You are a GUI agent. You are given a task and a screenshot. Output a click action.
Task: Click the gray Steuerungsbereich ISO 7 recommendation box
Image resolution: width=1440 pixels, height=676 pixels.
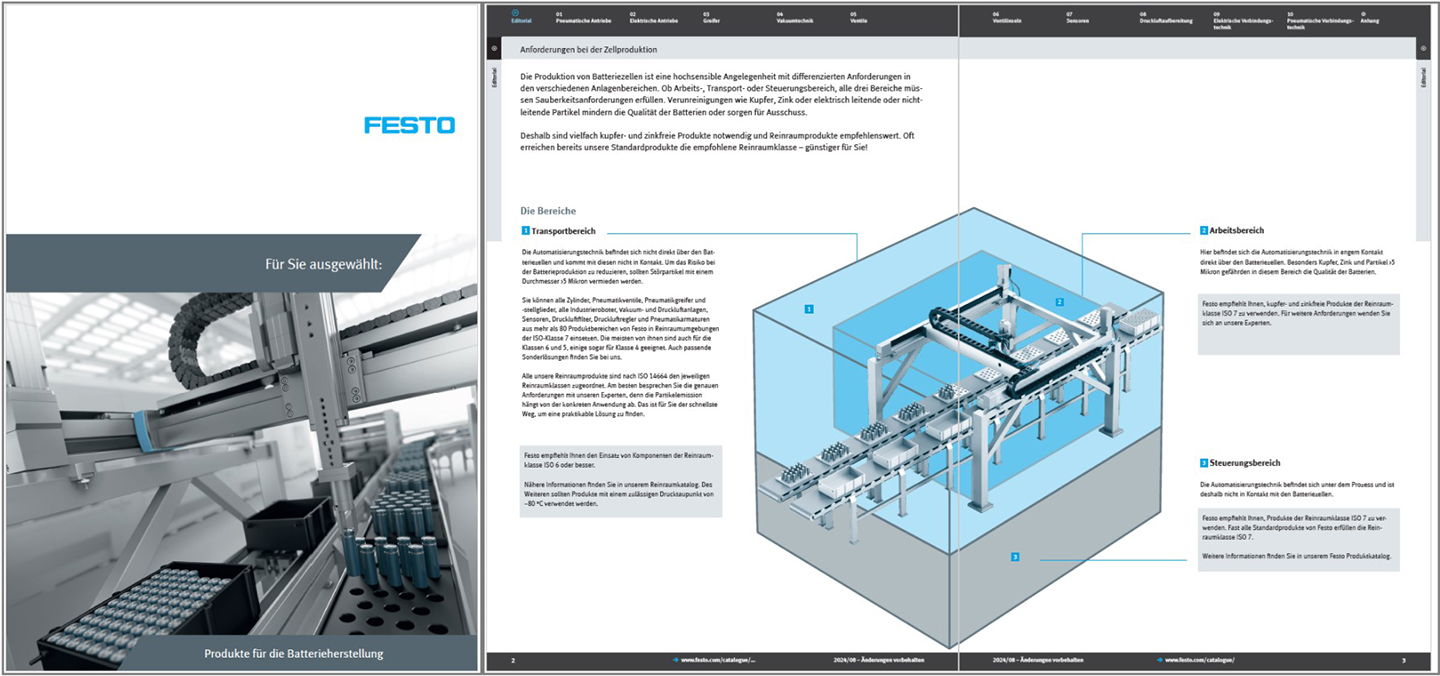pyautogui.click(x=1298, y=539)
